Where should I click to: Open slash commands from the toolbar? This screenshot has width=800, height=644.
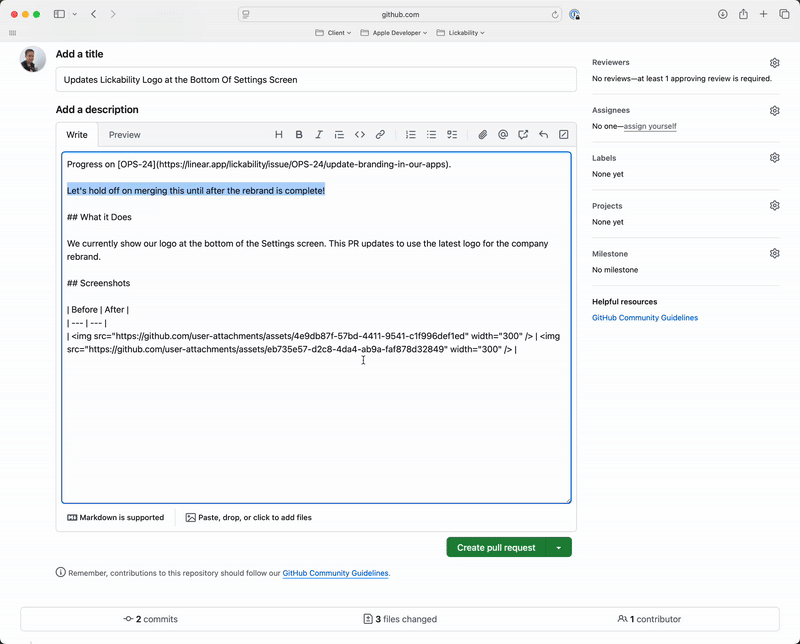(564, 135)
